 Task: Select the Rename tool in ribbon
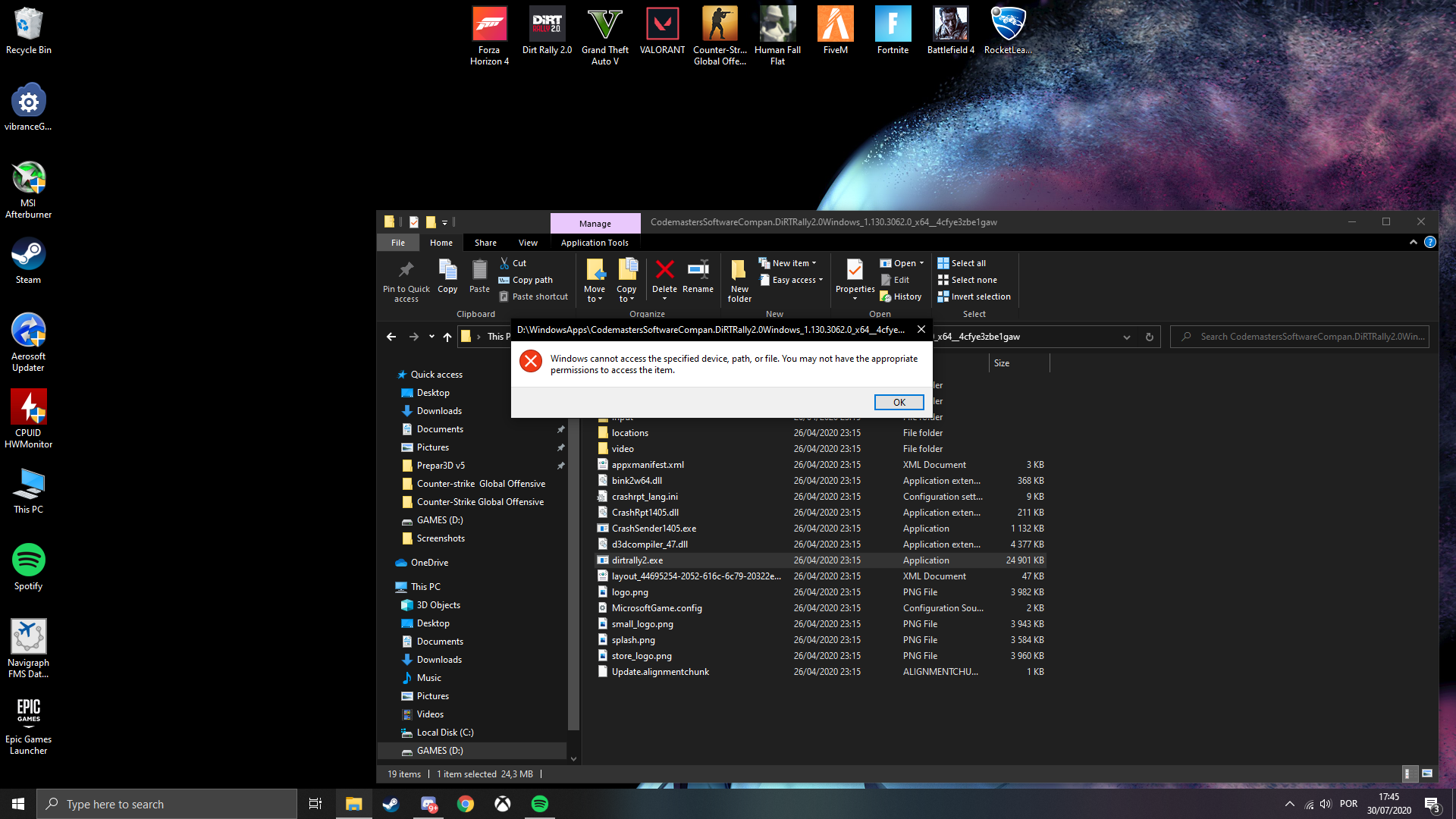coord(697,278)
